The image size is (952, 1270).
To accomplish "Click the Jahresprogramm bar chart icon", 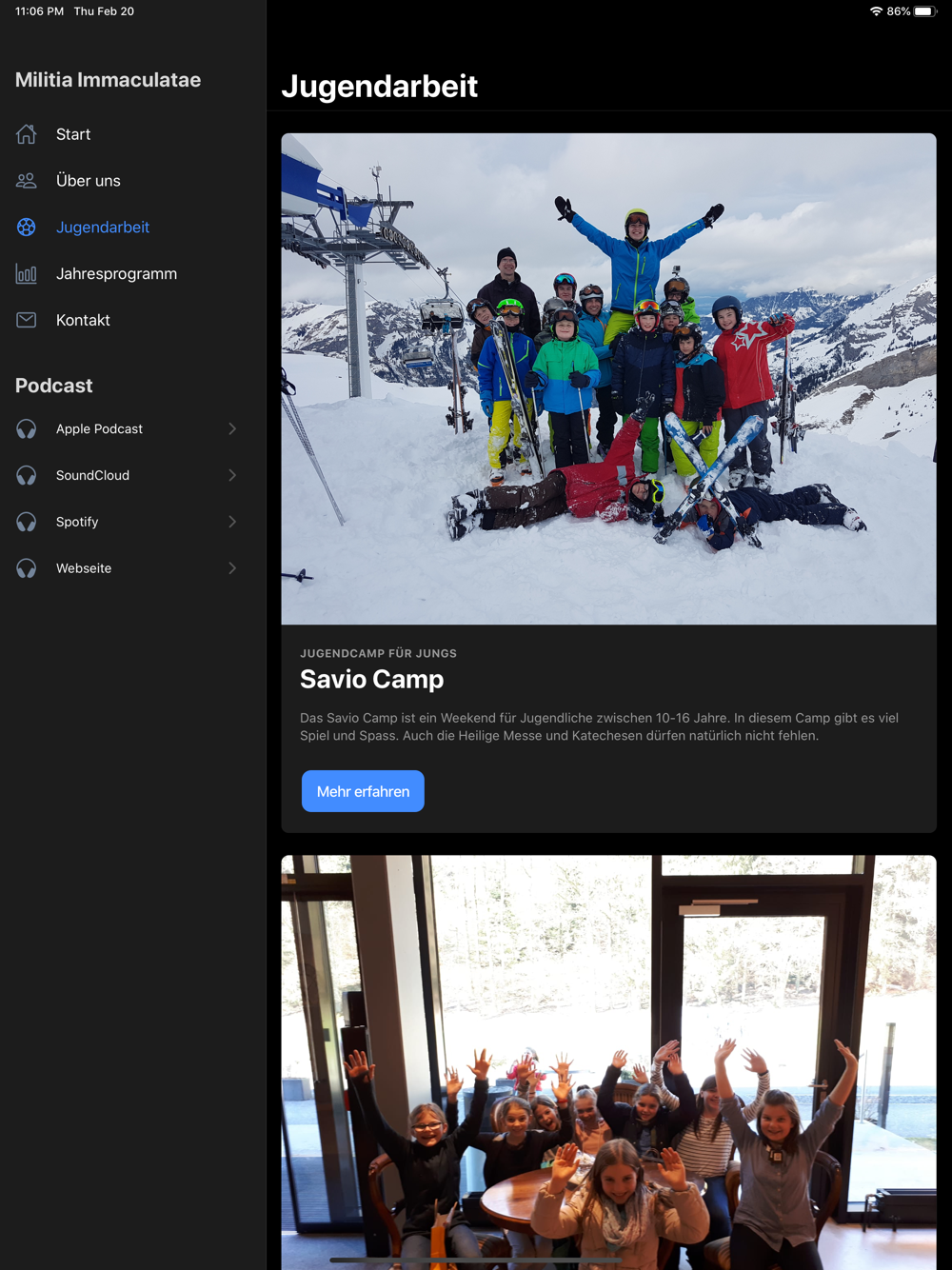I will click(27, 274).
